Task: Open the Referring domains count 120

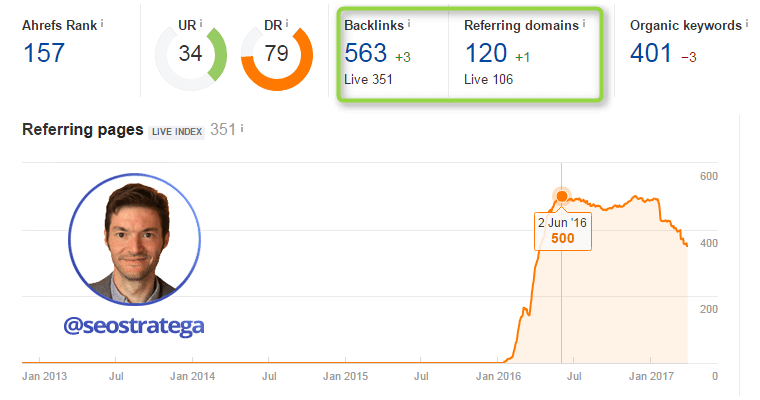Action: point(486,53)
